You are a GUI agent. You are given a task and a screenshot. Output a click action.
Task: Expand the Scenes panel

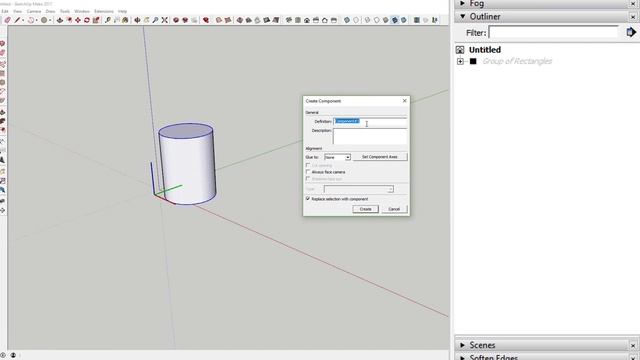pyautogui.click(x=462, y=345)
